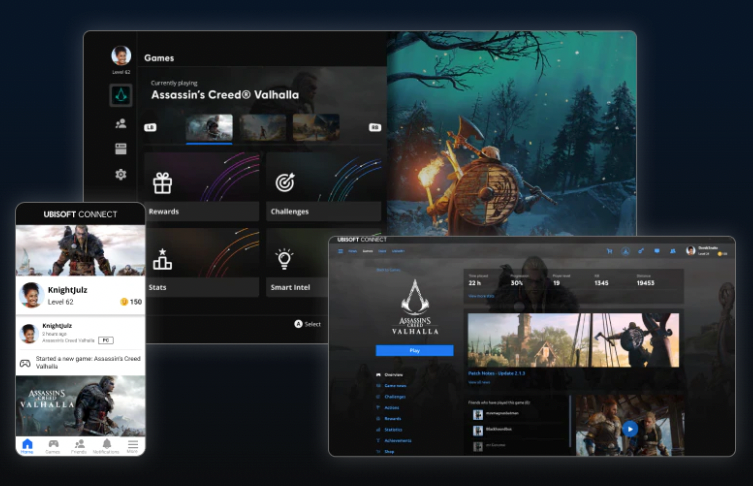Open the Challenges target tile
This screenshot has height=486, width=753.
pos(324,186)
